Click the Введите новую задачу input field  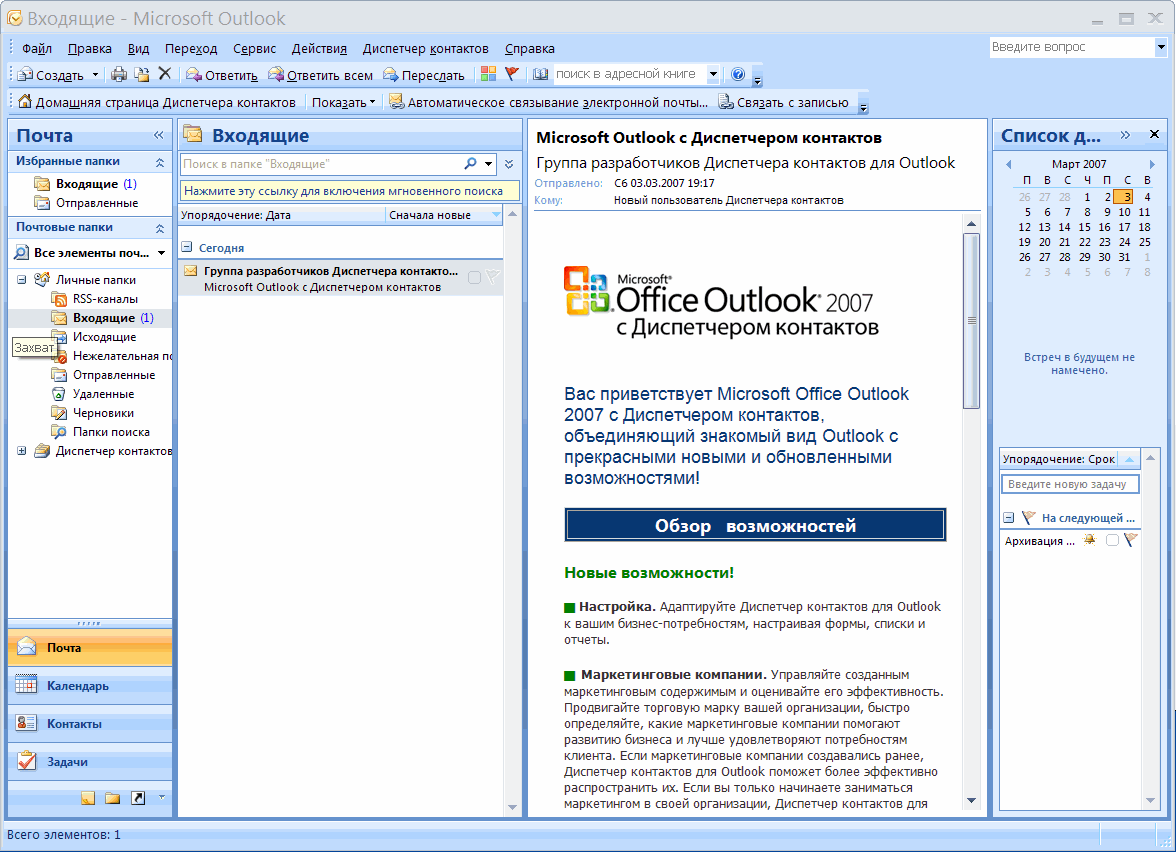pos(1070,484)
